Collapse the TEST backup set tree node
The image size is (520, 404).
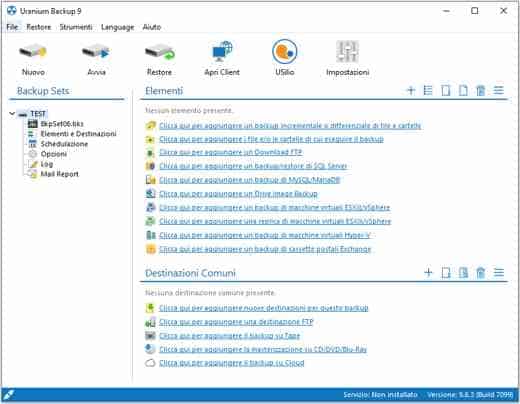[x=12, y=114]
